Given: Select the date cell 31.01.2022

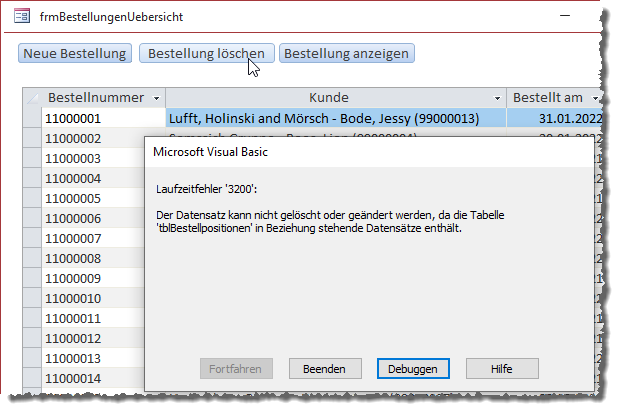Looking at the screenshot, I should click(x=554, y=118).
